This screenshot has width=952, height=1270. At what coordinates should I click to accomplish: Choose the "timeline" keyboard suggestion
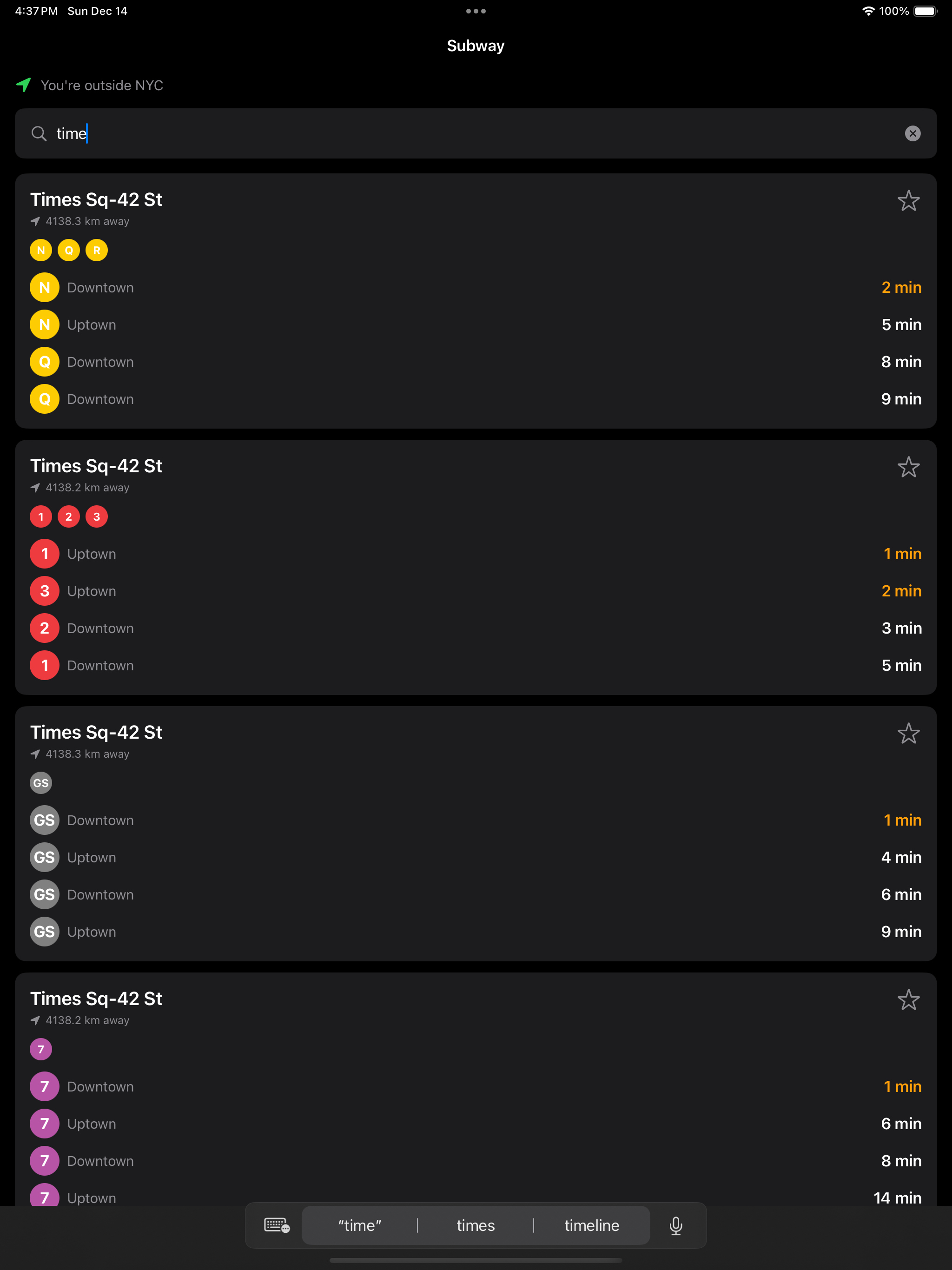(591, 1225)
